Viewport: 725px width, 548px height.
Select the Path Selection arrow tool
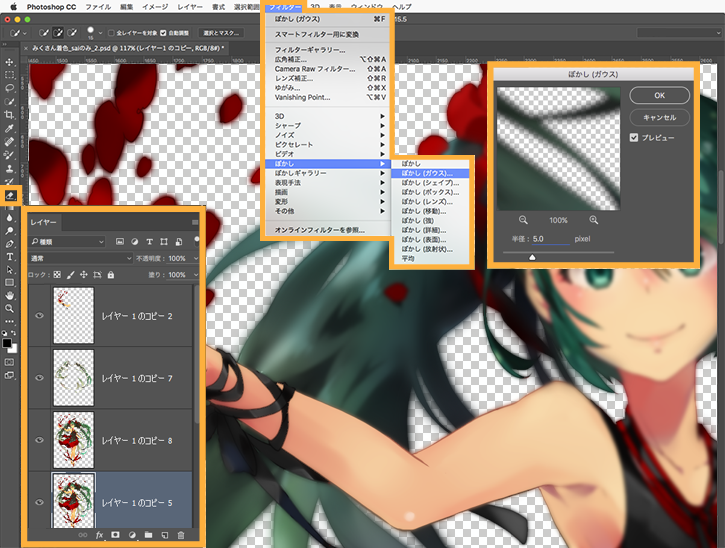(9, 270)
